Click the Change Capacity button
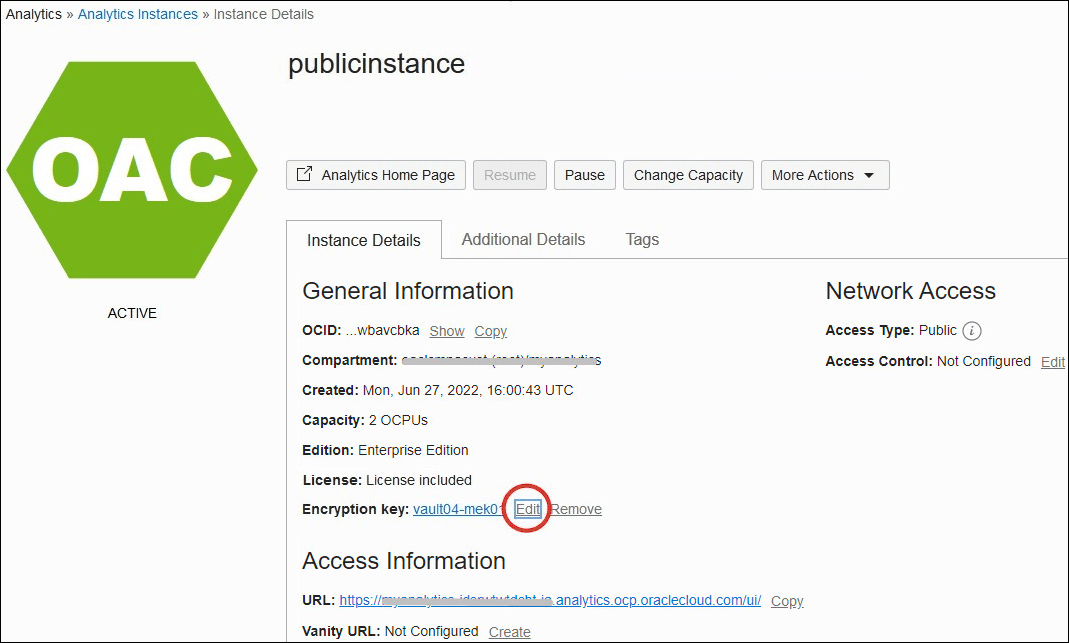 coord(688,174)
